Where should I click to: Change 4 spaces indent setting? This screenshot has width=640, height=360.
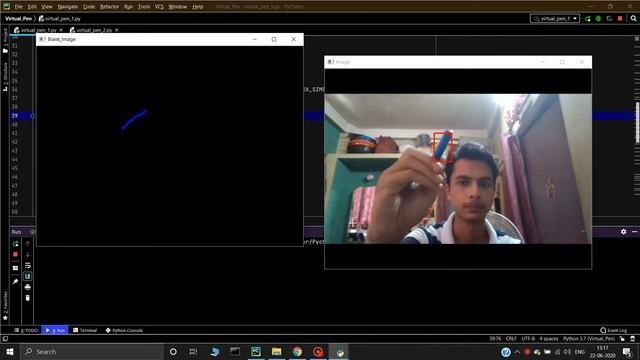pyautogui.click(x=549, y=339)
